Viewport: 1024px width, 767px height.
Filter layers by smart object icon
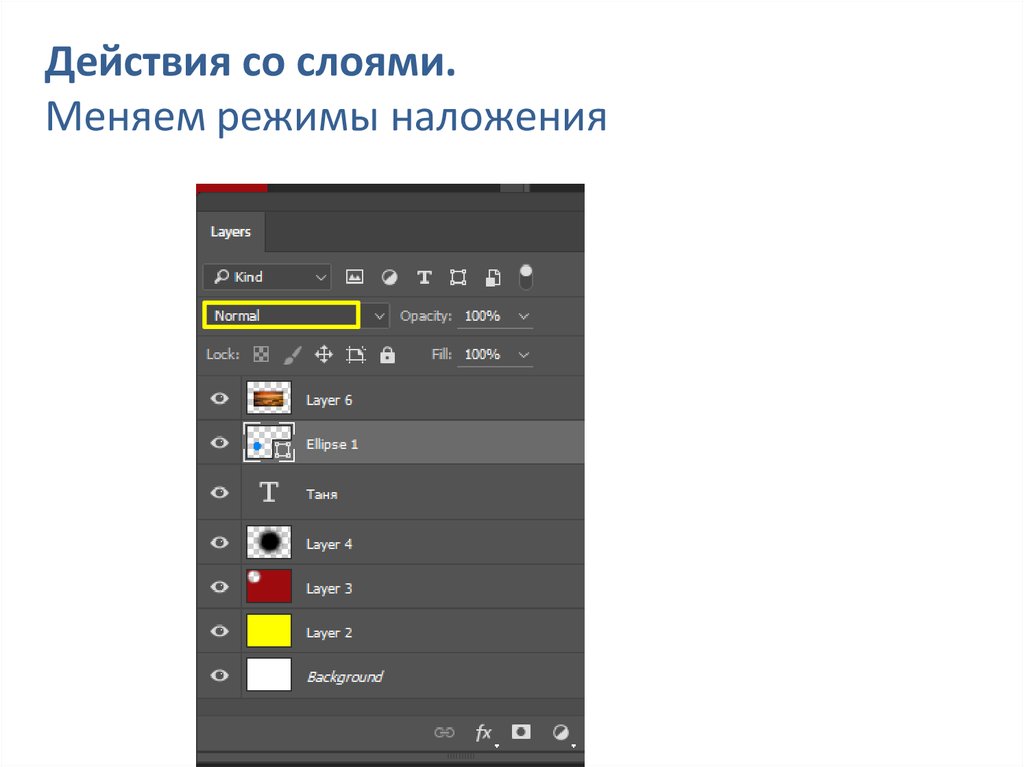(x=493, y=277)
